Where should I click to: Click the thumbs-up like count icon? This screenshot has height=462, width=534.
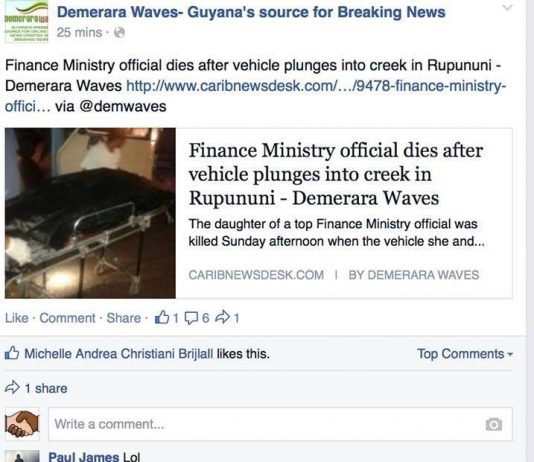point(162,318)
